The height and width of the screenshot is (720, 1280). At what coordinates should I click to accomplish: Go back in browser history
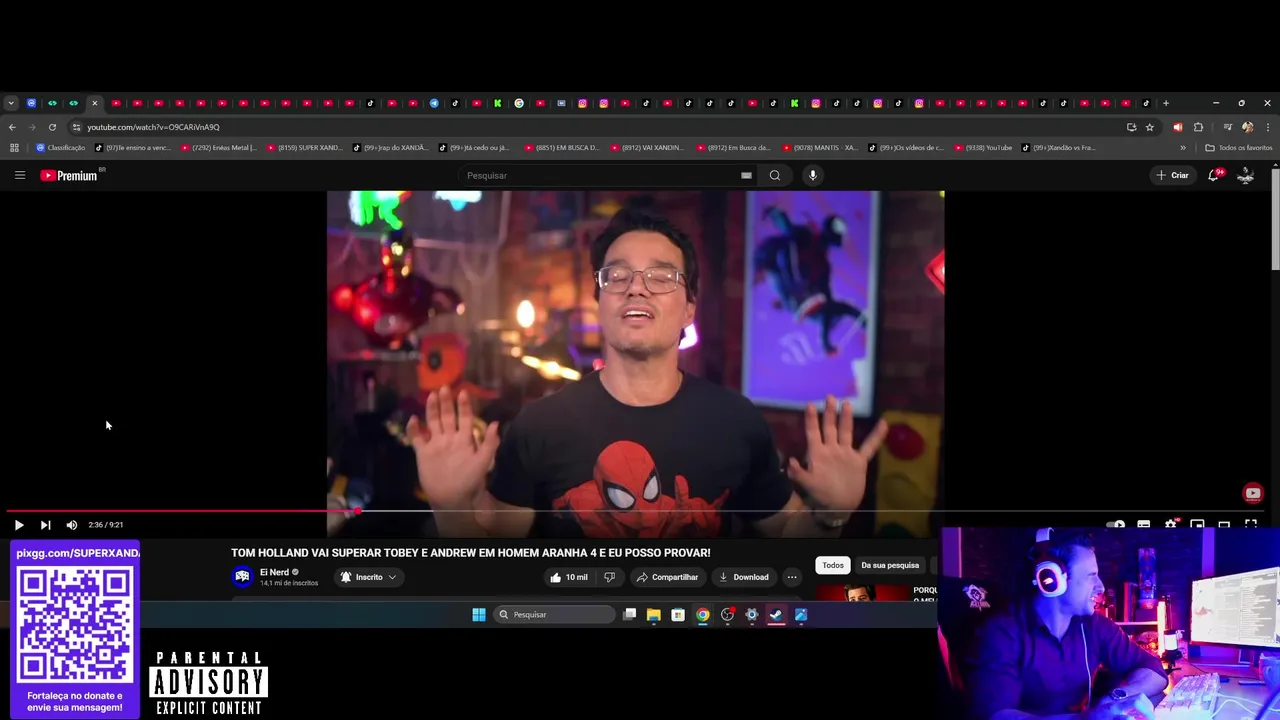click(12, 127)
